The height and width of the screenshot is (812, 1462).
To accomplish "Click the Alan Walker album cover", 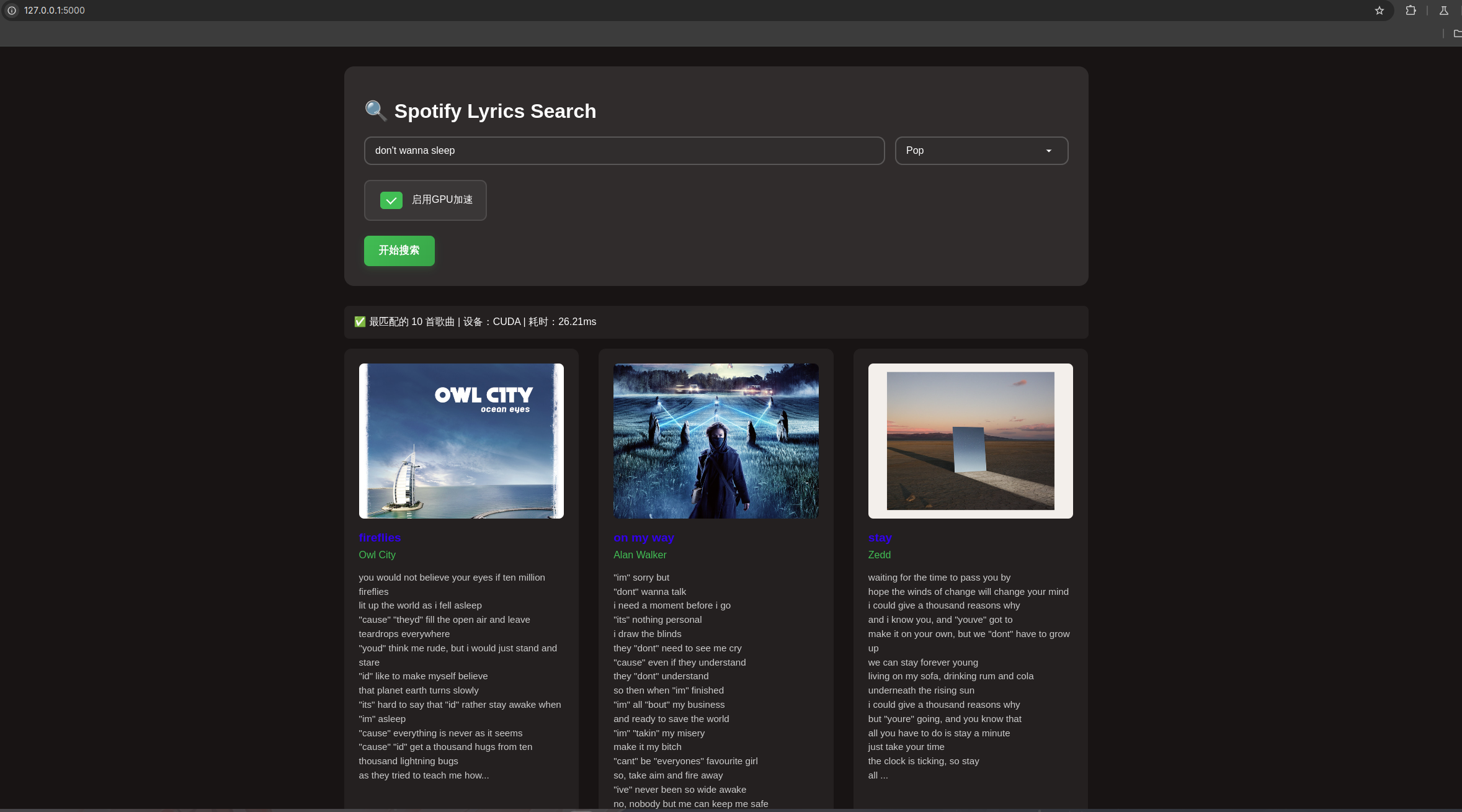I will (716, 441).
